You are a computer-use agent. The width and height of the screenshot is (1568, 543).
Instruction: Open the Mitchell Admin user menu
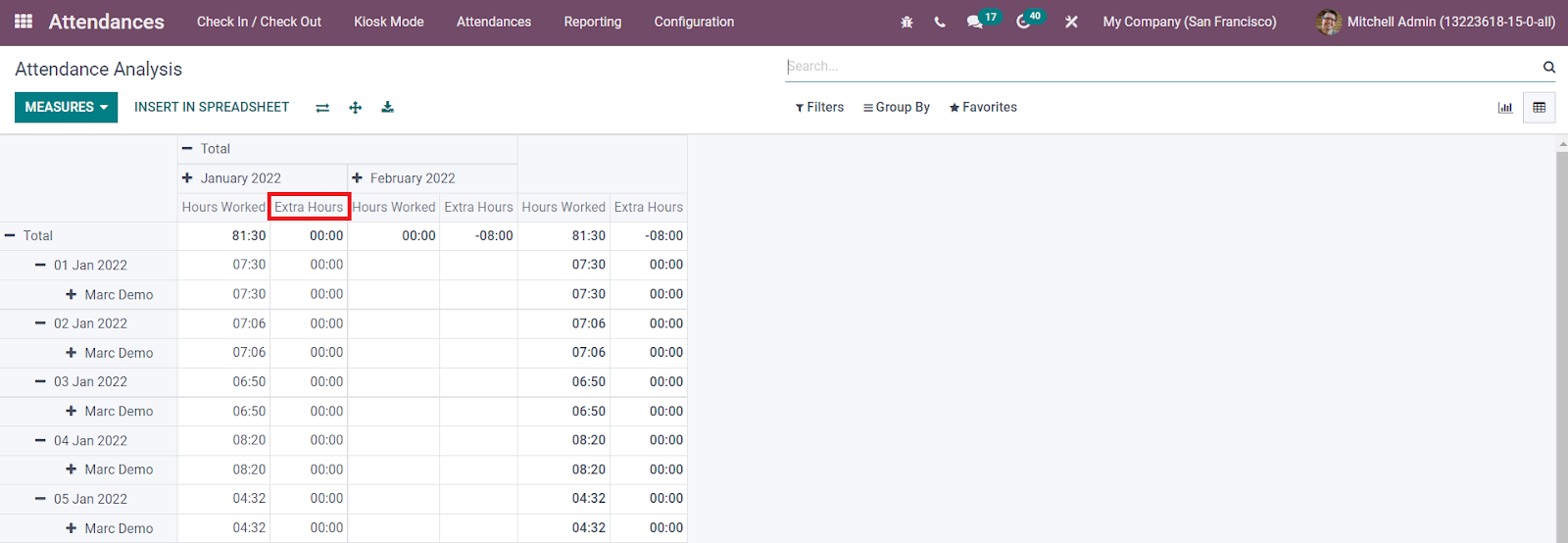coord(1436,22)
